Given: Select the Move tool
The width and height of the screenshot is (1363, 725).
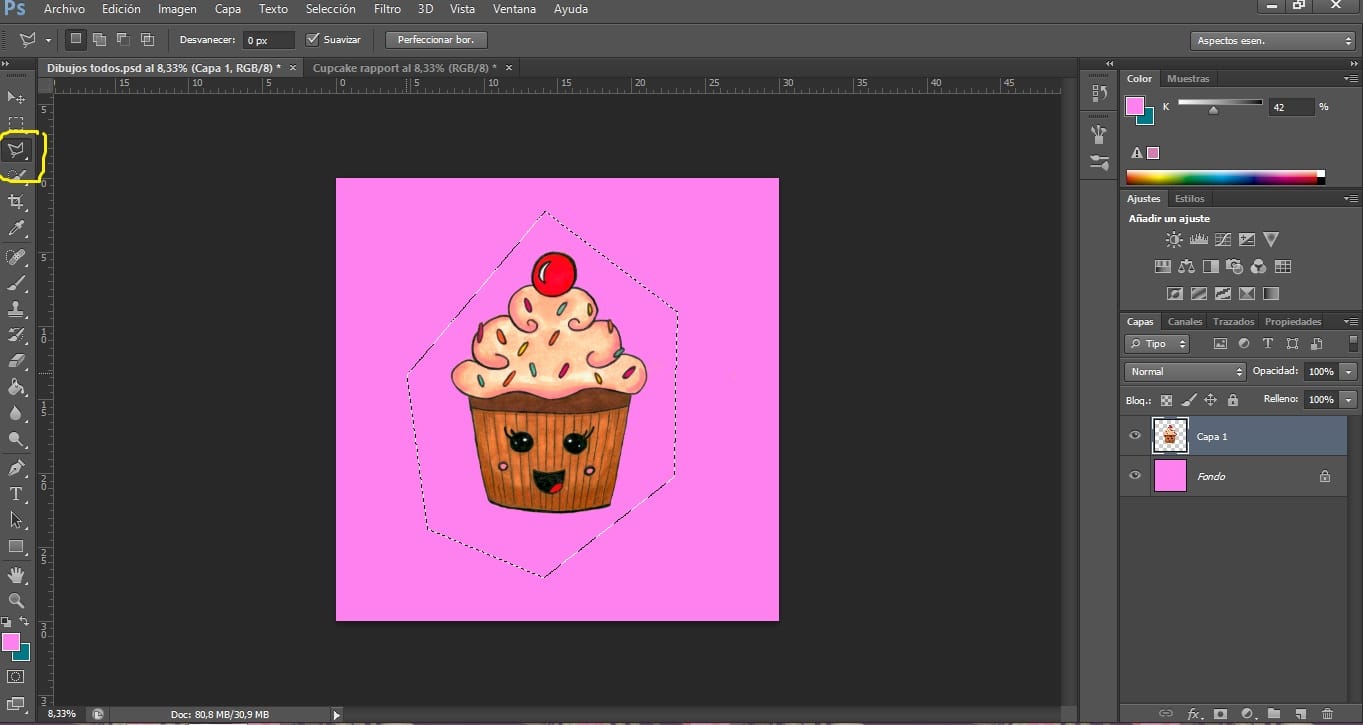Looking at the screenshot, I should (16, 97).
